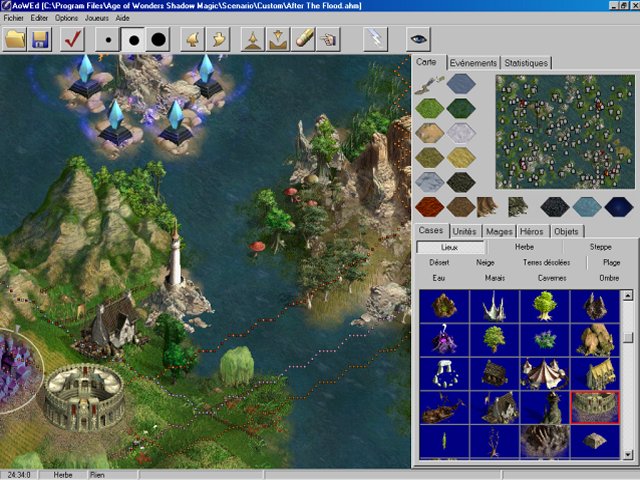Image resolution: width=640 pixels, height=480 pixels.
Task: Select the brown mountain ridge terrain icon
Action: point(487,207)
